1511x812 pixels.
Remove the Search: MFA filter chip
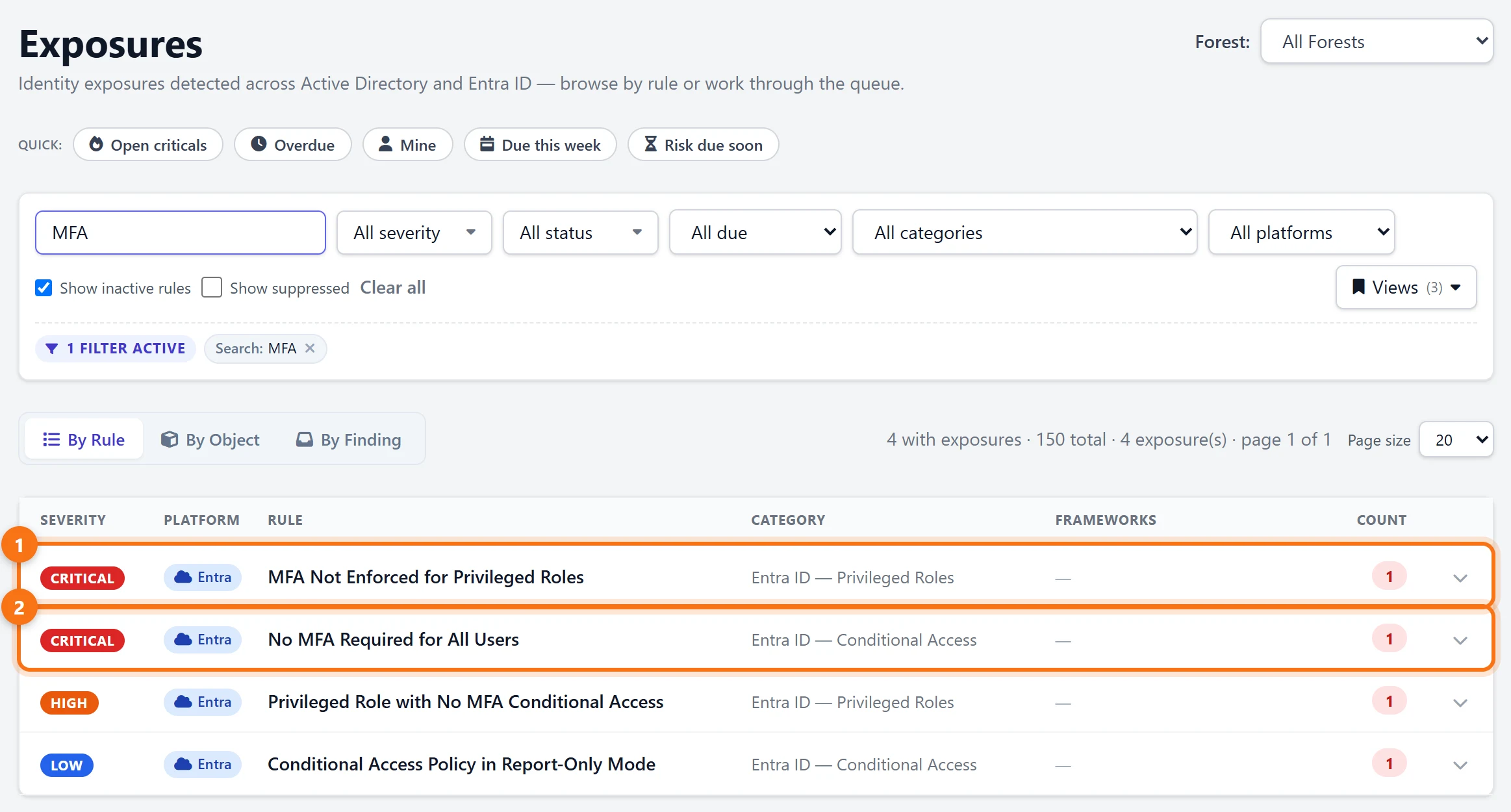click(311, 348)
